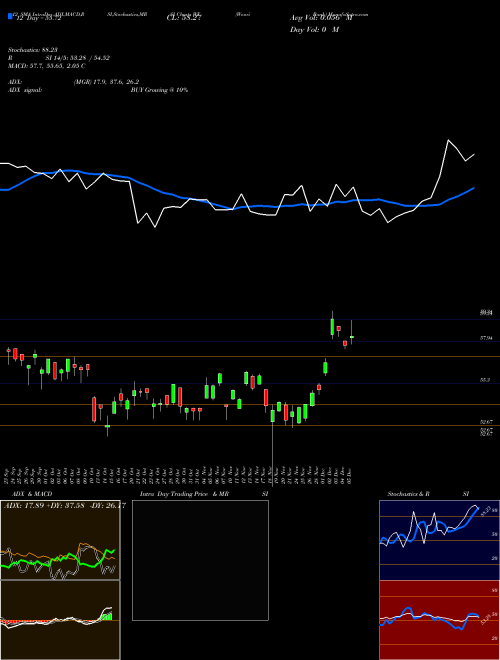
Task: Click the "ADX signal:" label
Action: (25, 90)
